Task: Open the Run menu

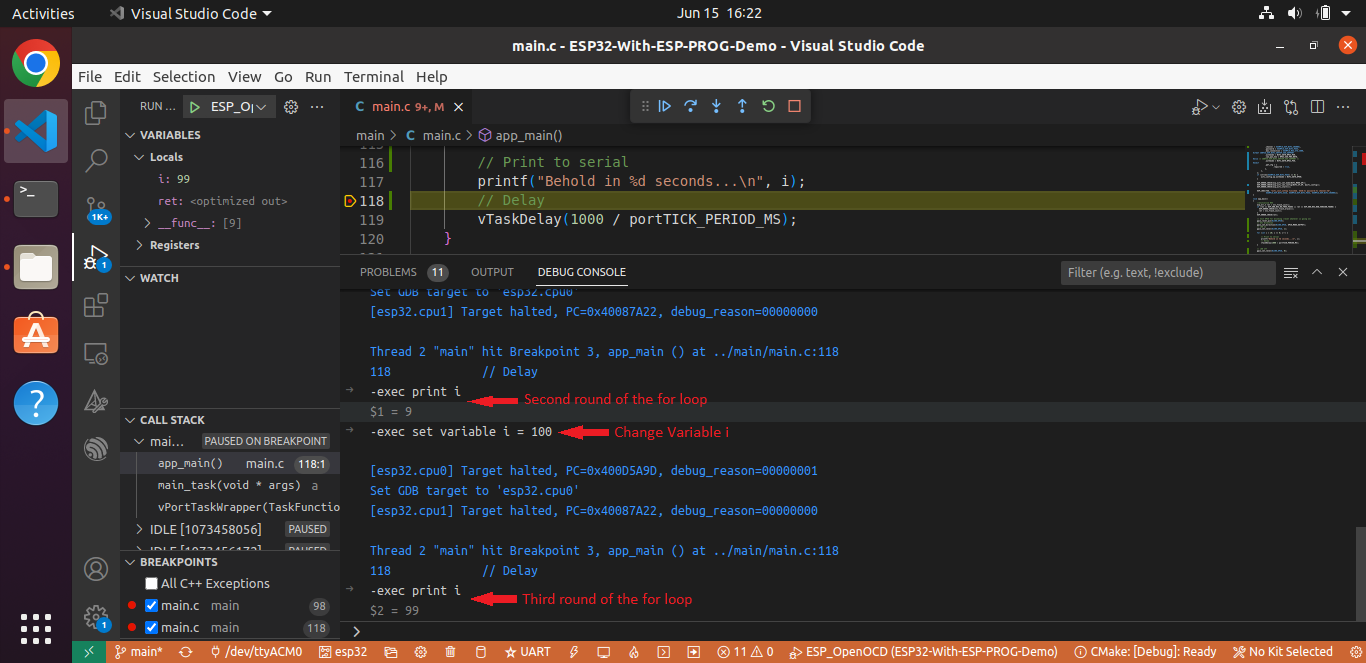Action: 318,76
